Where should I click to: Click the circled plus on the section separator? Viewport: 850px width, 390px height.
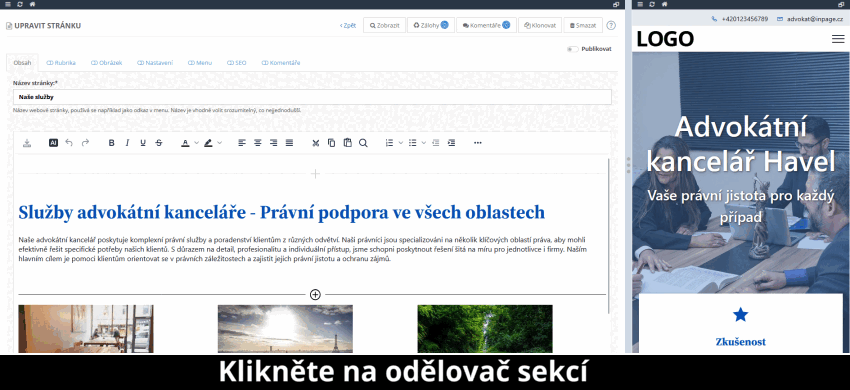pos(315,295)
